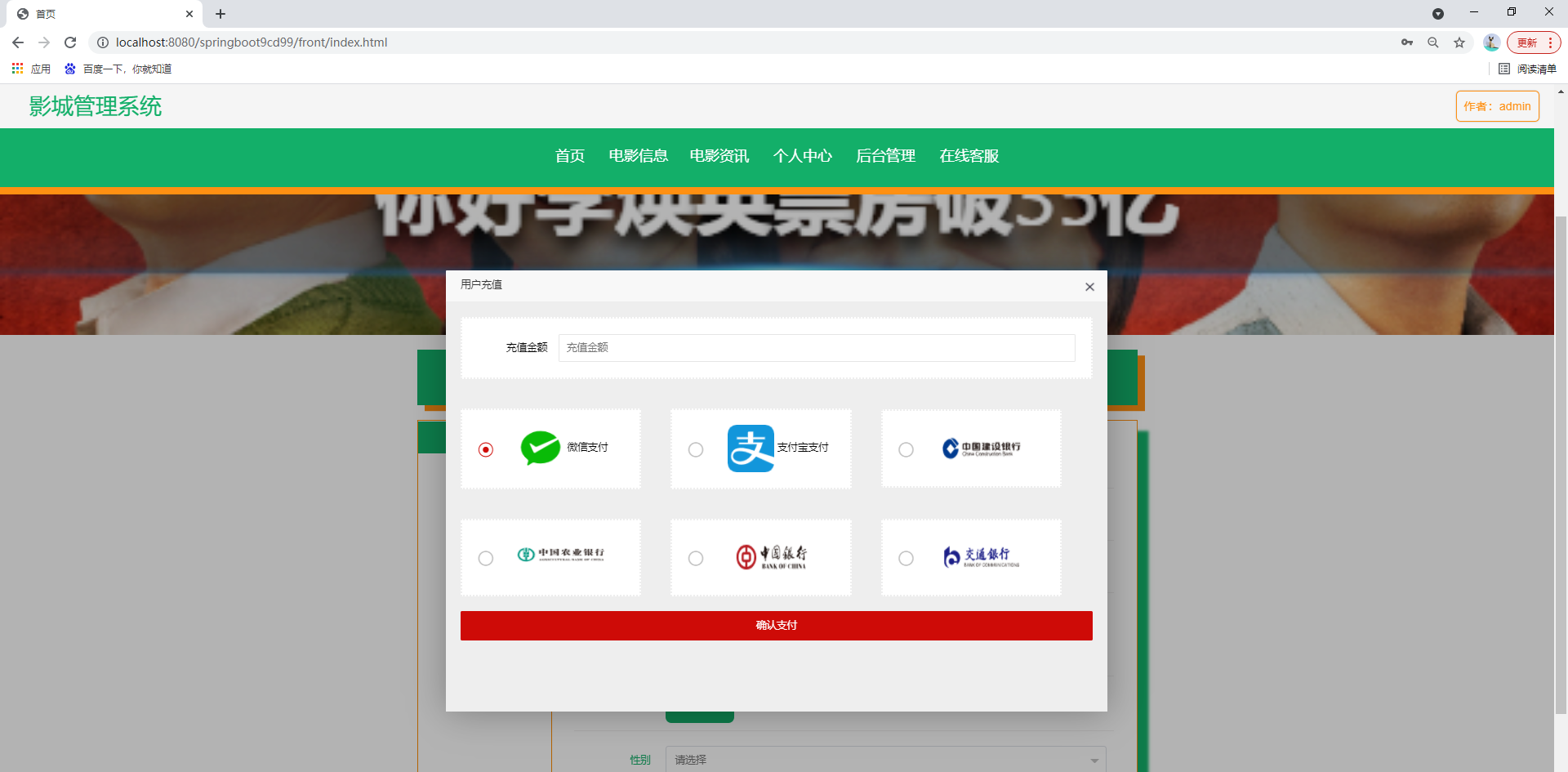Click the page vertical scrollbar
Image resolution: width=1568 pixels, height=772 pixels.
tap(1561, 466)
